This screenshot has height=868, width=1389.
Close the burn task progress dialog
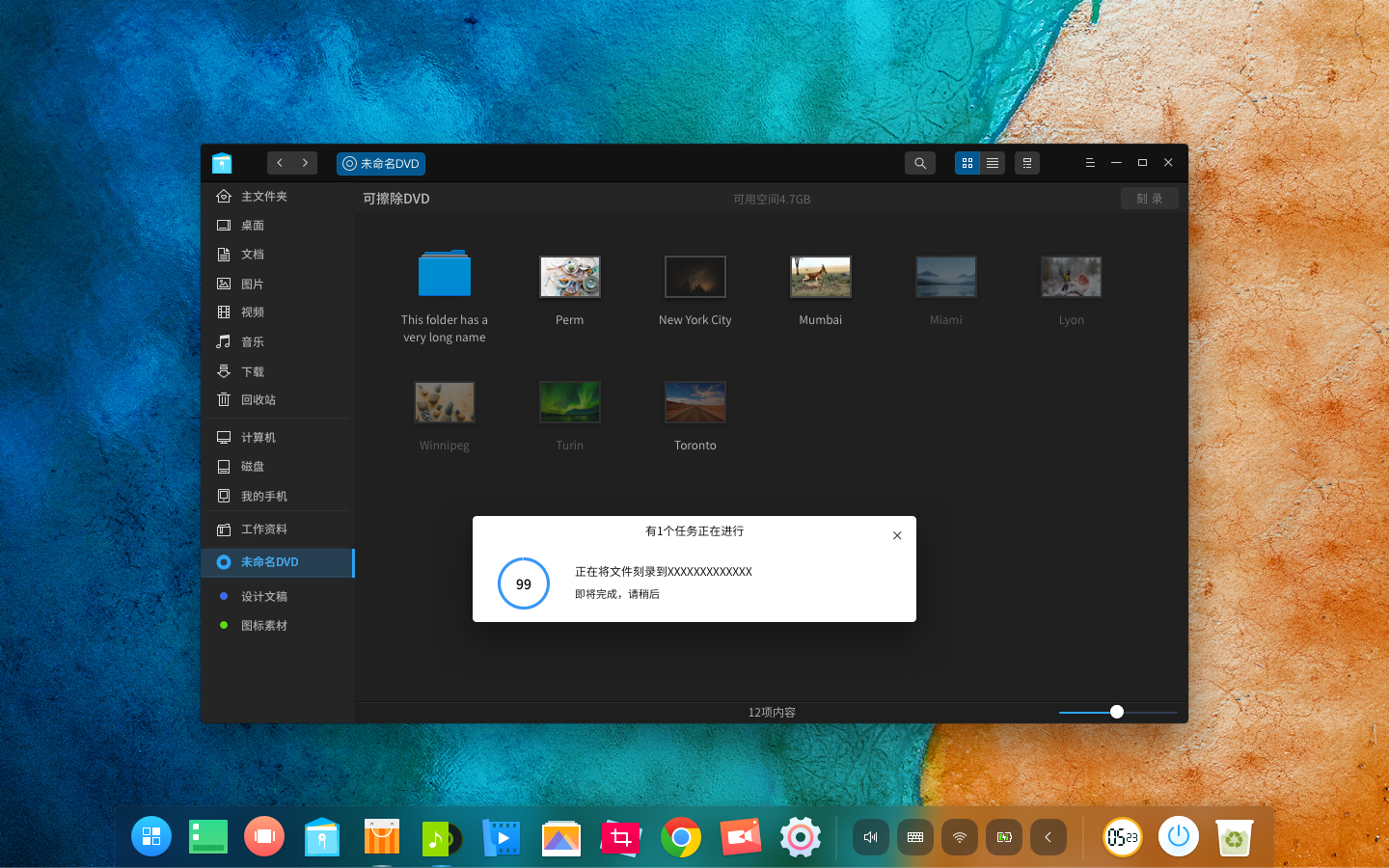click(897, 535)
